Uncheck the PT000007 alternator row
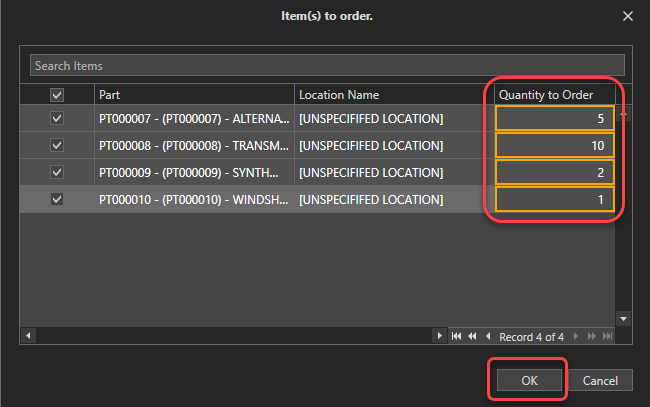This screenshot has height=407, width=650. 57,118
